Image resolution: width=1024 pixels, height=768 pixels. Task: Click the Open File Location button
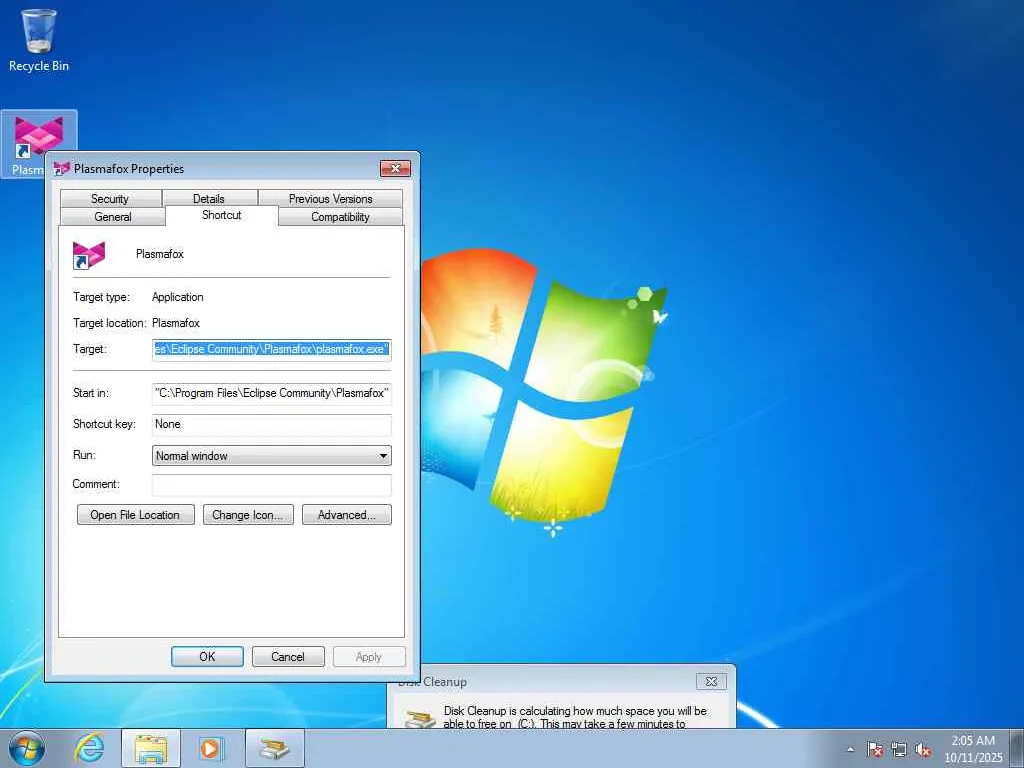coord(135,515)
